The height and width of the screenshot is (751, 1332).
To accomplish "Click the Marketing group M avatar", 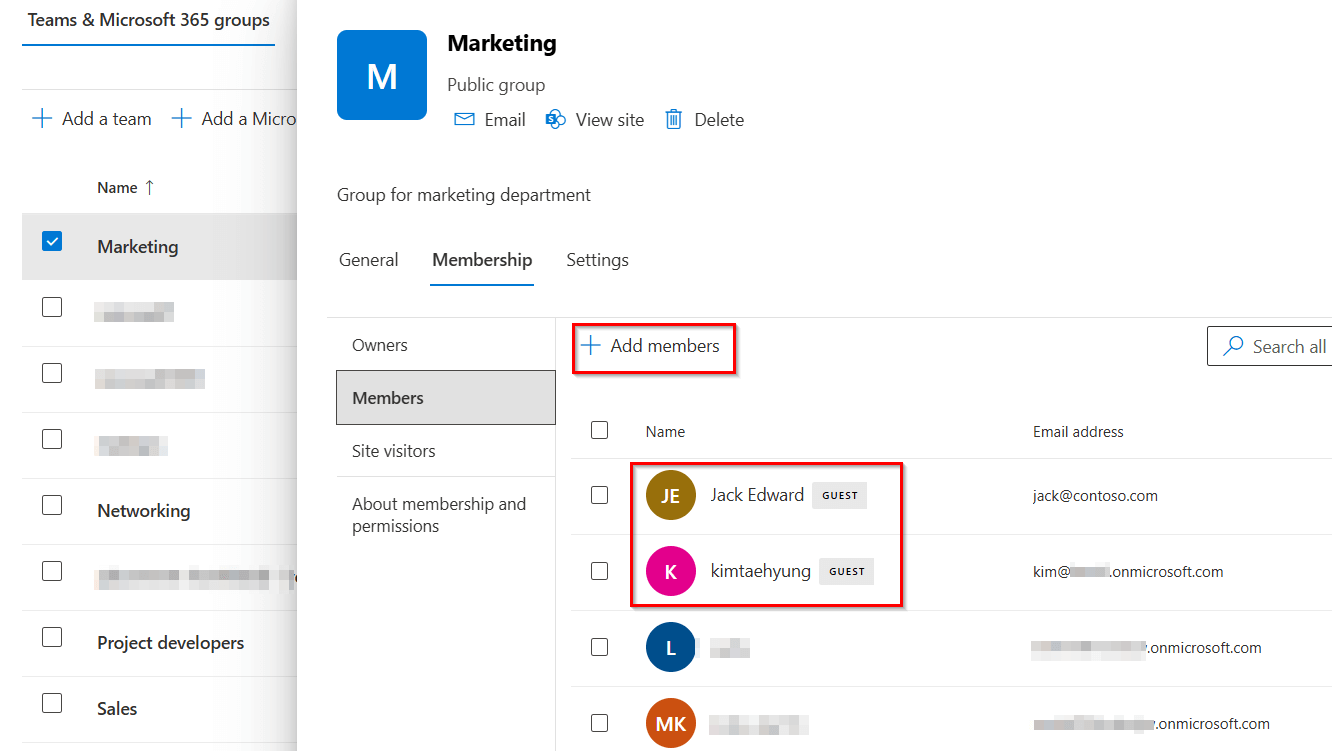I will pos(382,75).
